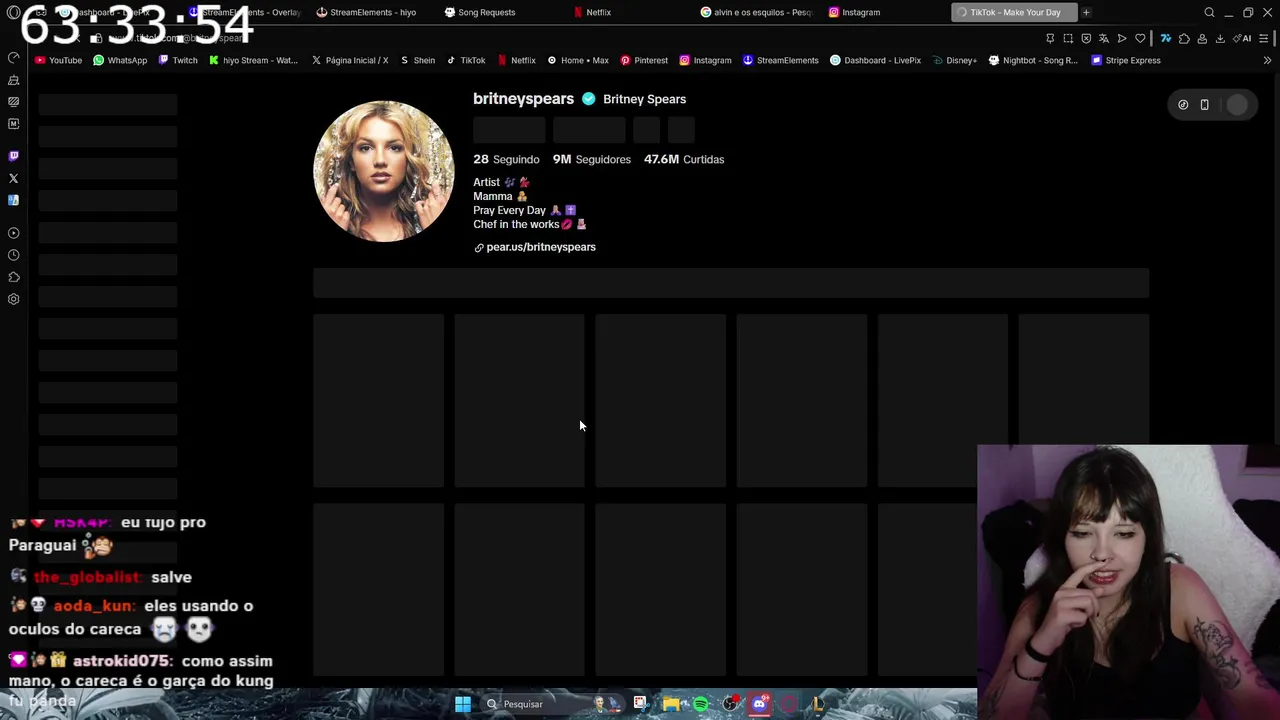The height and width of the screenshot is (720, 1280).
Task: Click the 47.6M Curtidas count
Action: tap(684, 159)
